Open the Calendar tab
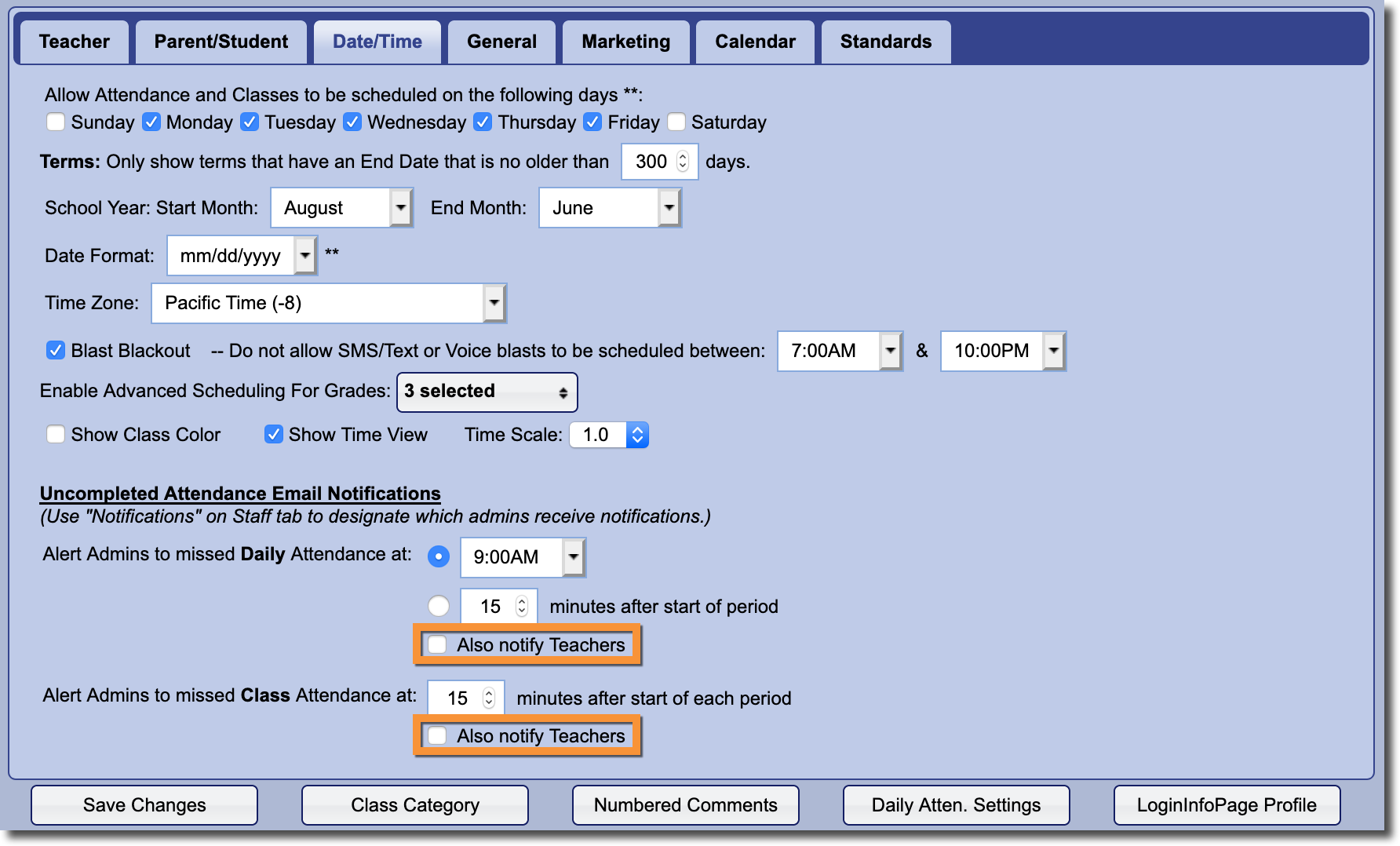The image size is (1400, 846). (754, 42)
